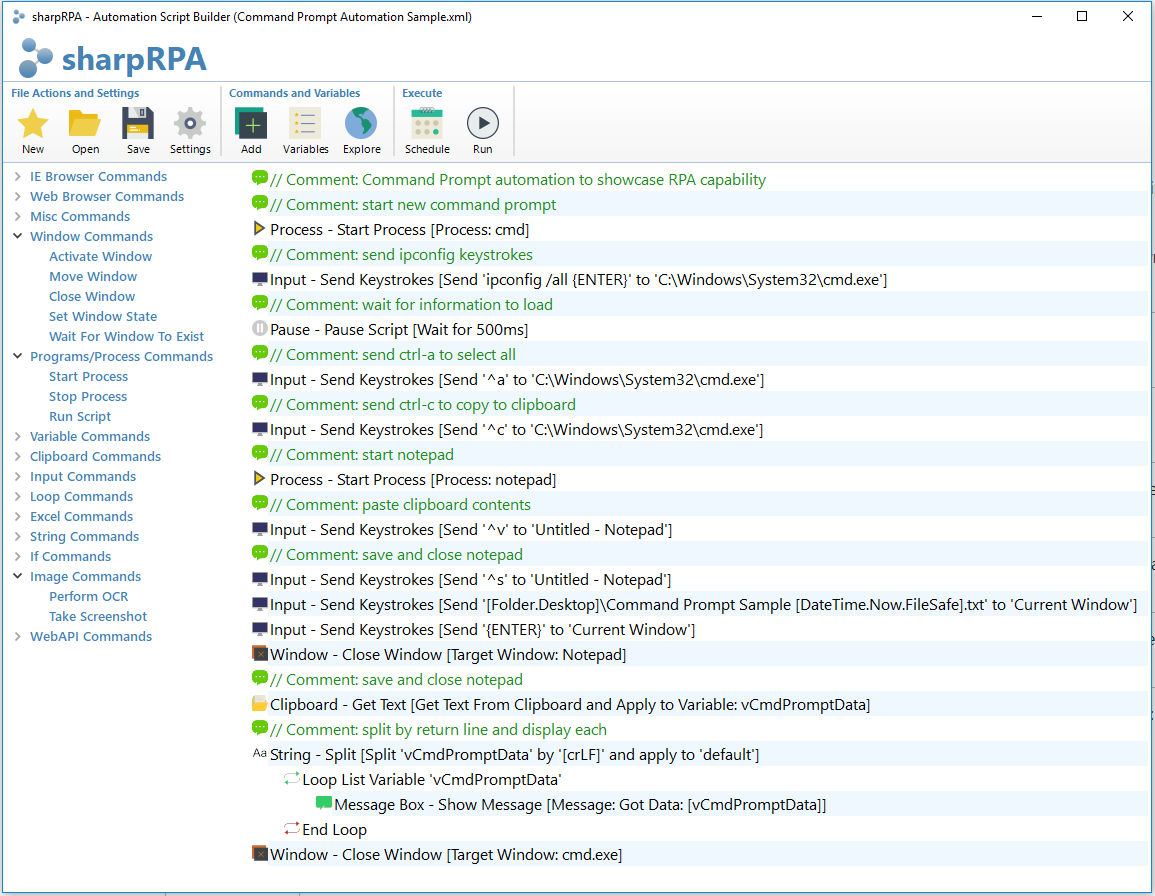Select Move Window command

pos(93,276)
